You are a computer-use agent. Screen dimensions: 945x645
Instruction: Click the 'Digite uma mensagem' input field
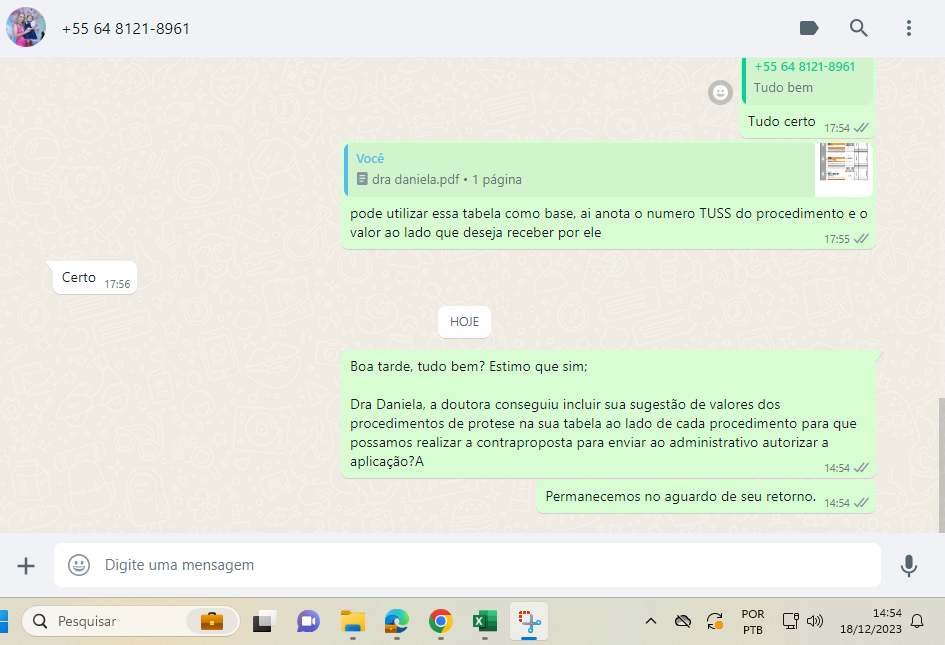pyautogui.click(x=480, y=566)
